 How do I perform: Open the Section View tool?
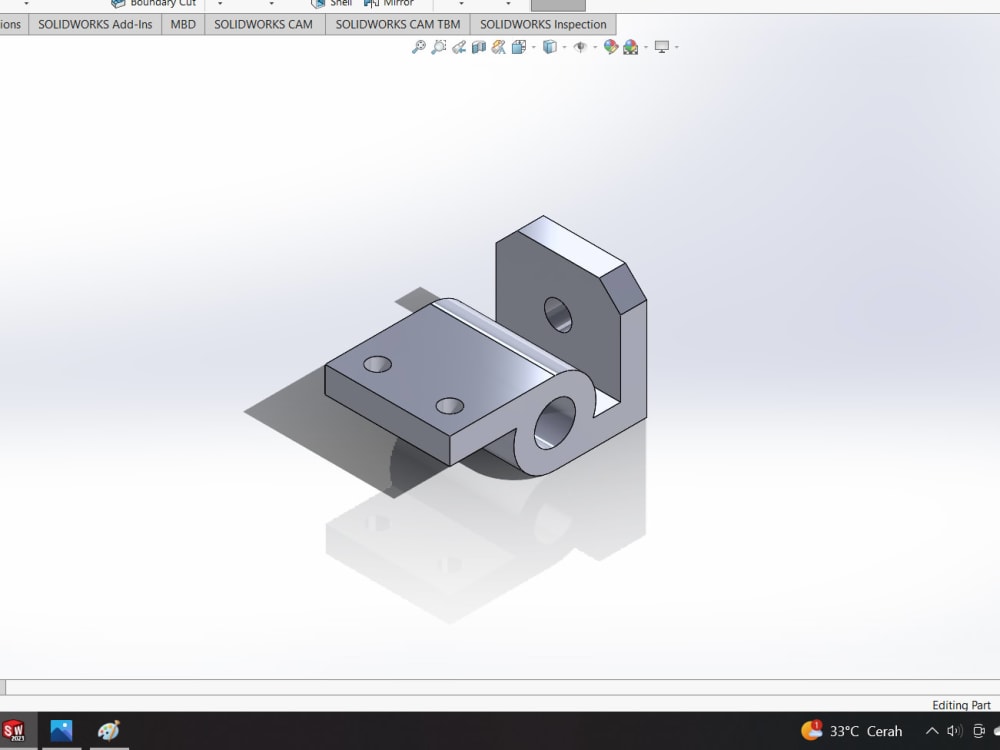tap(478, 47)
